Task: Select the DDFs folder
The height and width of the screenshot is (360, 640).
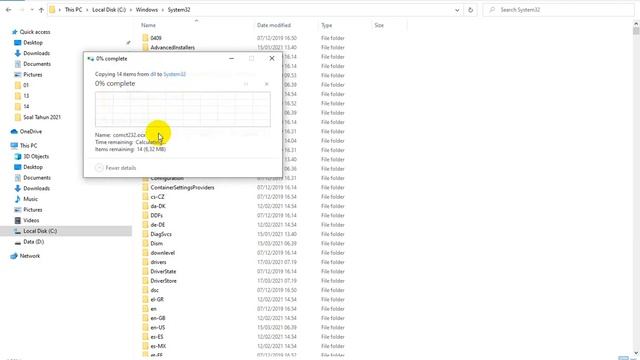Action: pyautogui.click(x=156, y=216)
